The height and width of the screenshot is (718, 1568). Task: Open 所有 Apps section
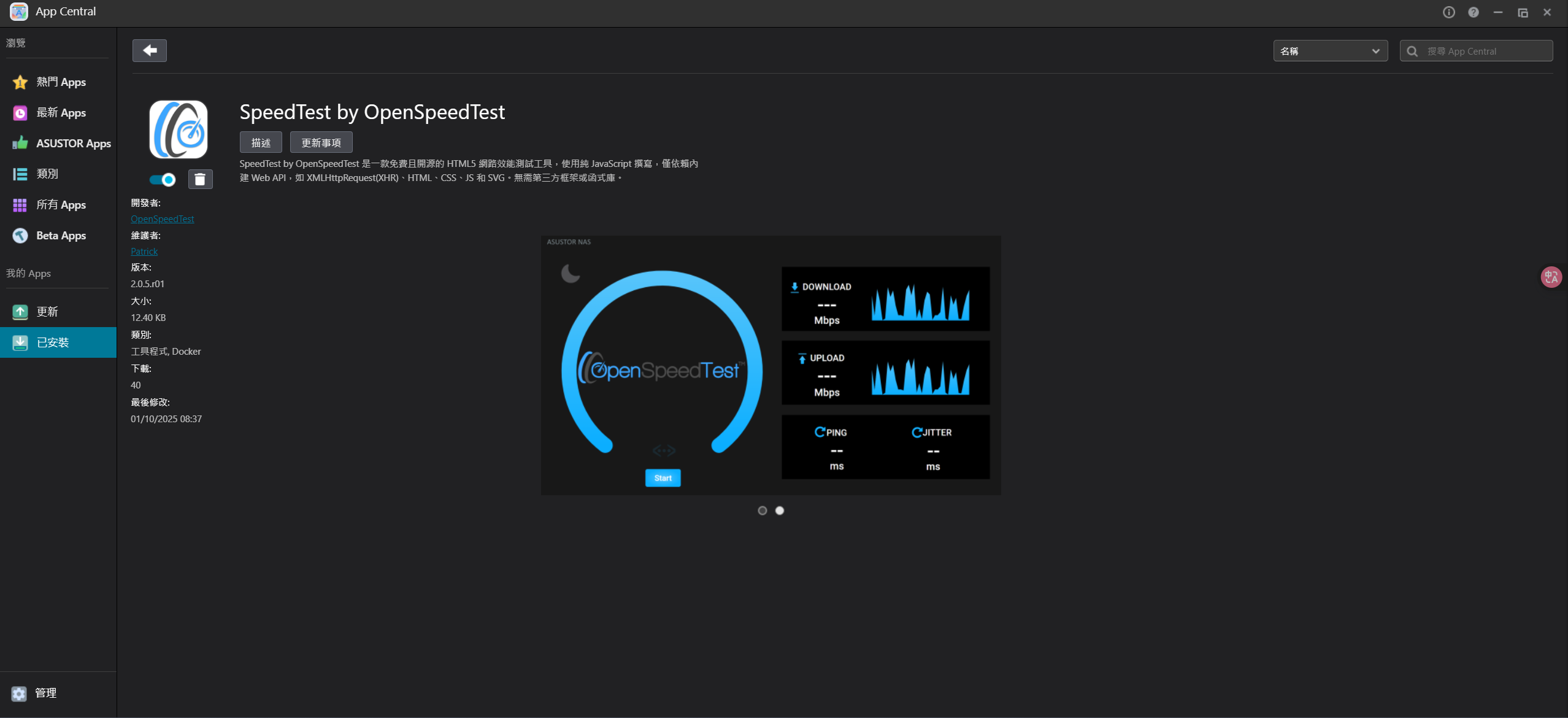pyautogui.click(x=60, y=204)
